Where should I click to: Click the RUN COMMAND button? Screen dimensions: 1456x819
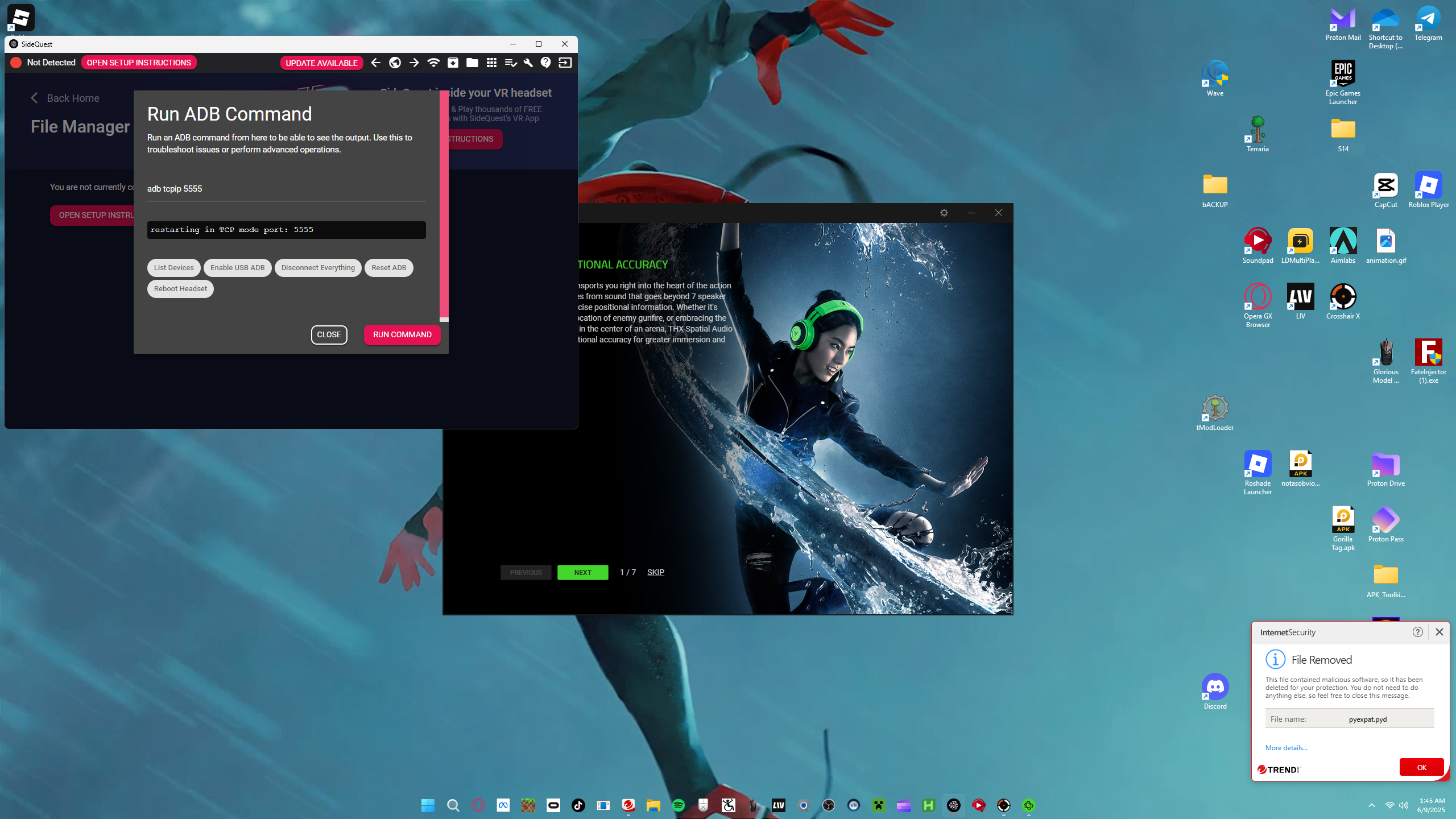(x=402, y=335)
